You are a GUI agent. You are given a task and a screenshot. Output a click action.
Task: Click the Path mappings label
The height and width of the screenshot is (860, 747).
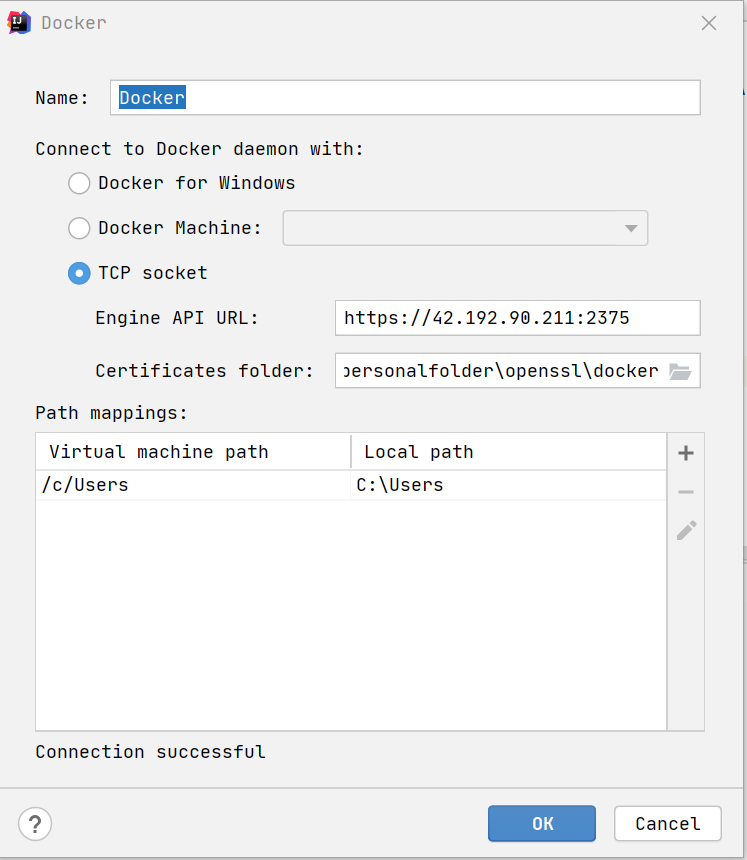(x=111, y=413)
